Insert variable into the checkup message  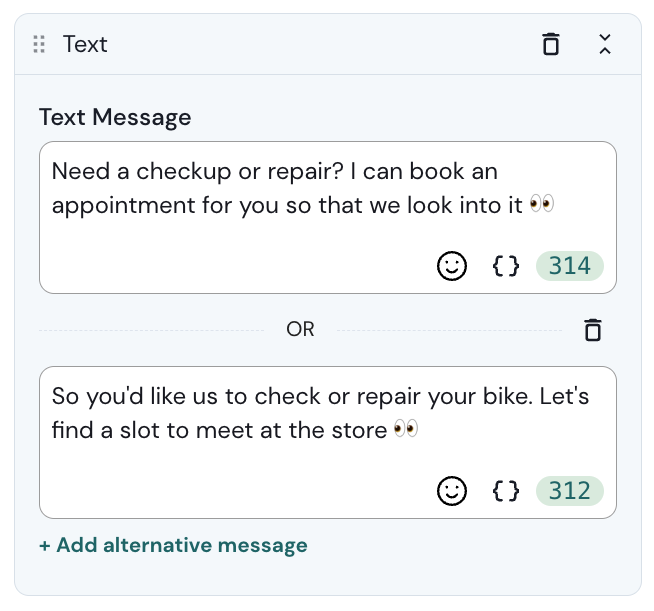pyautogui.click(x=506, y=266)
